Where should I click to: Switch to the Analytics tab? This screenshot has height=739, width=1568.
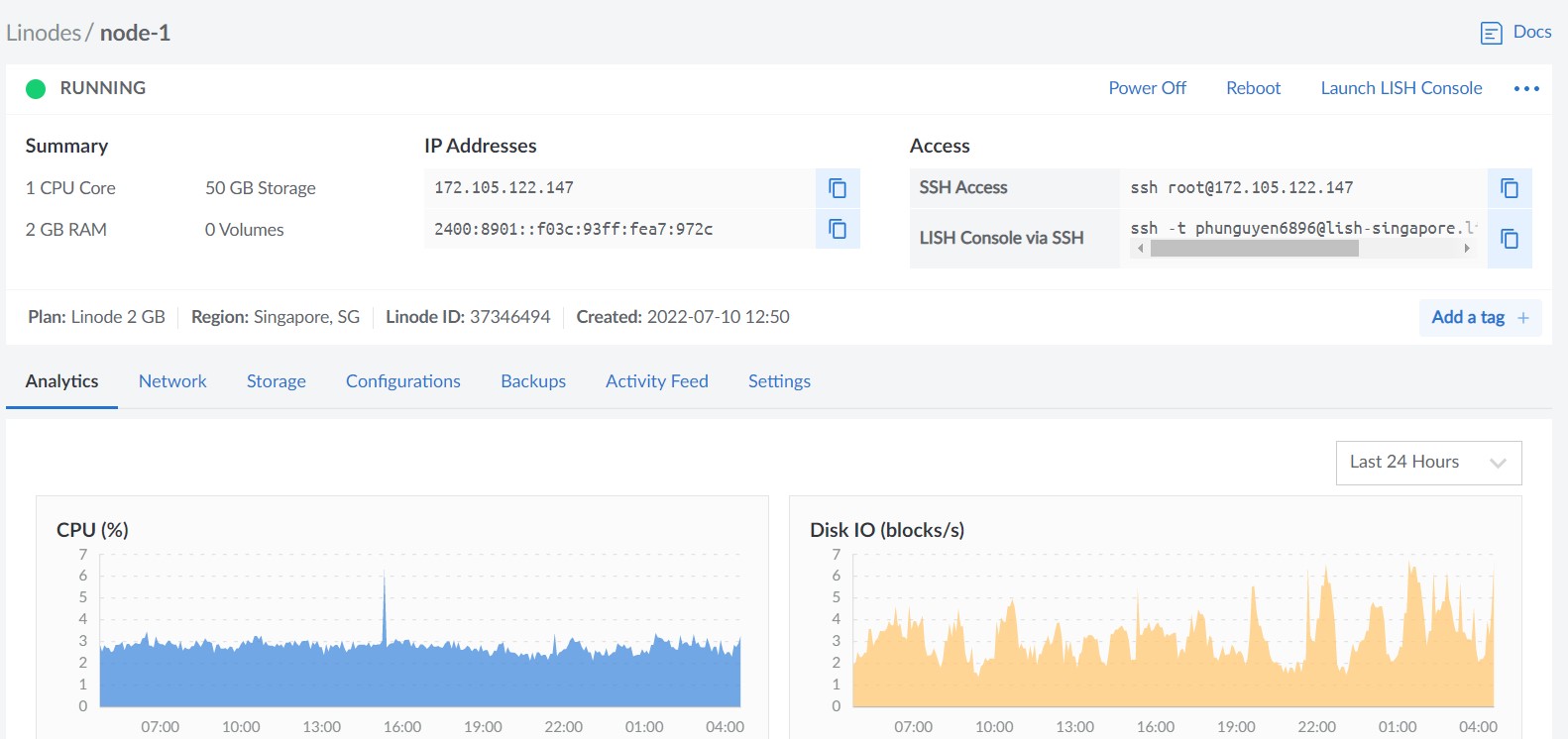tap(61, 381)
